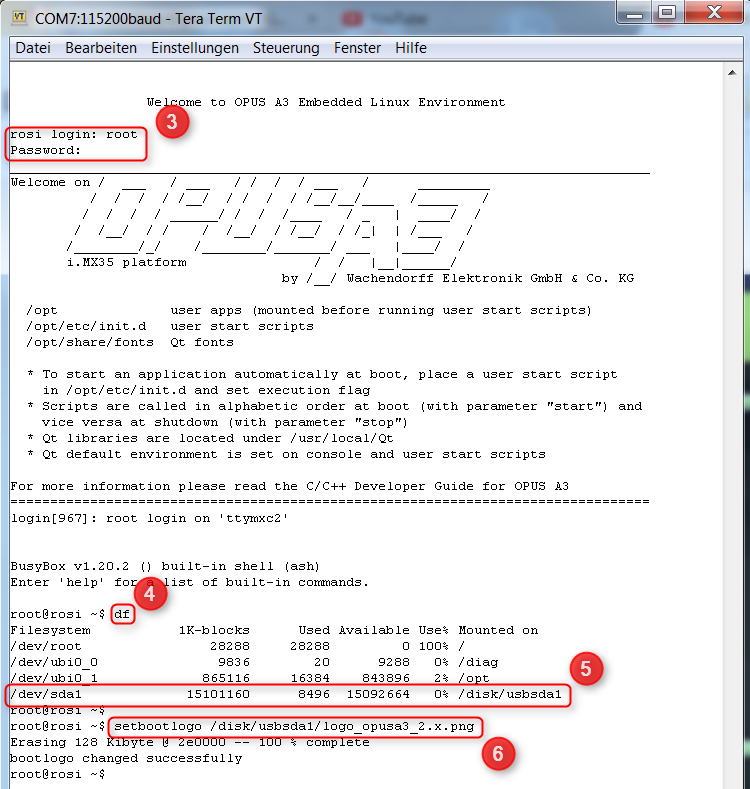Open the Bearbeiten menu

(x=101, y=48)
